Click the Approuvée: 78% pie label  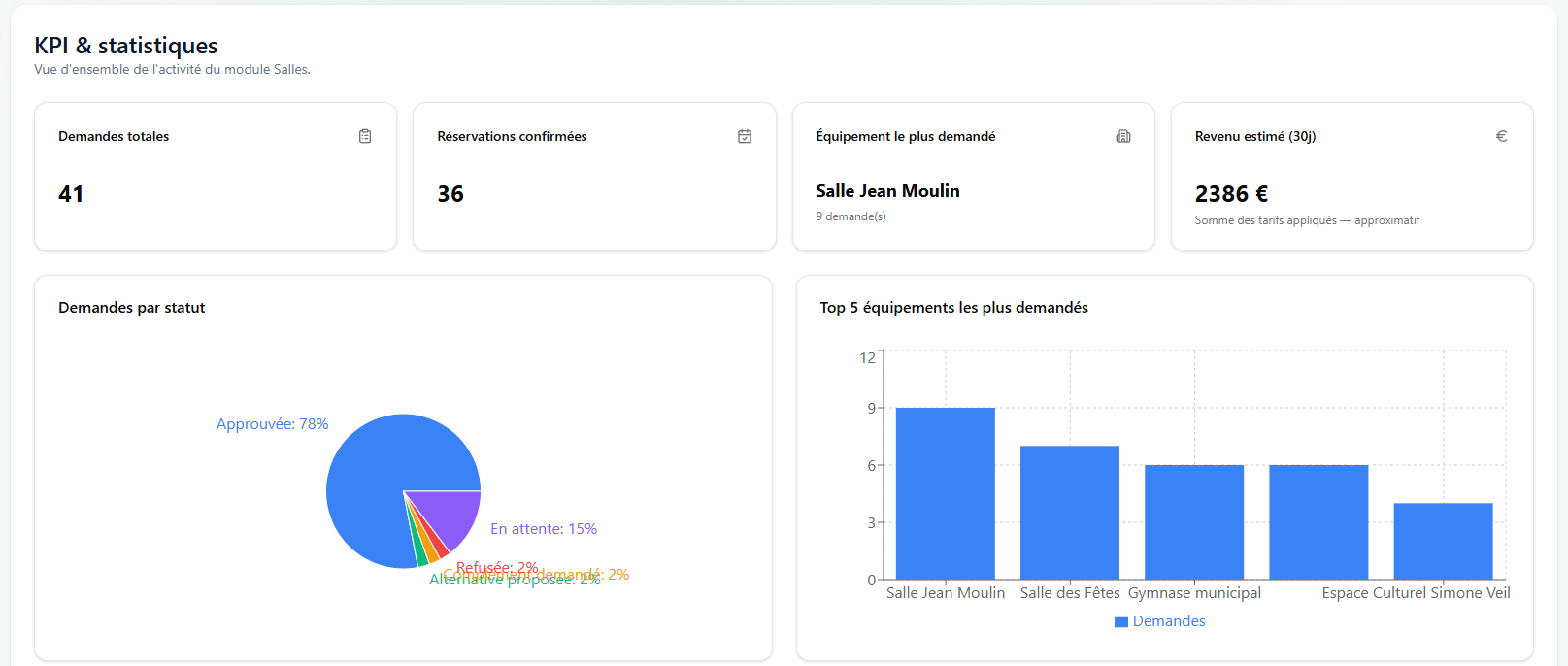(x=273, y=424)
